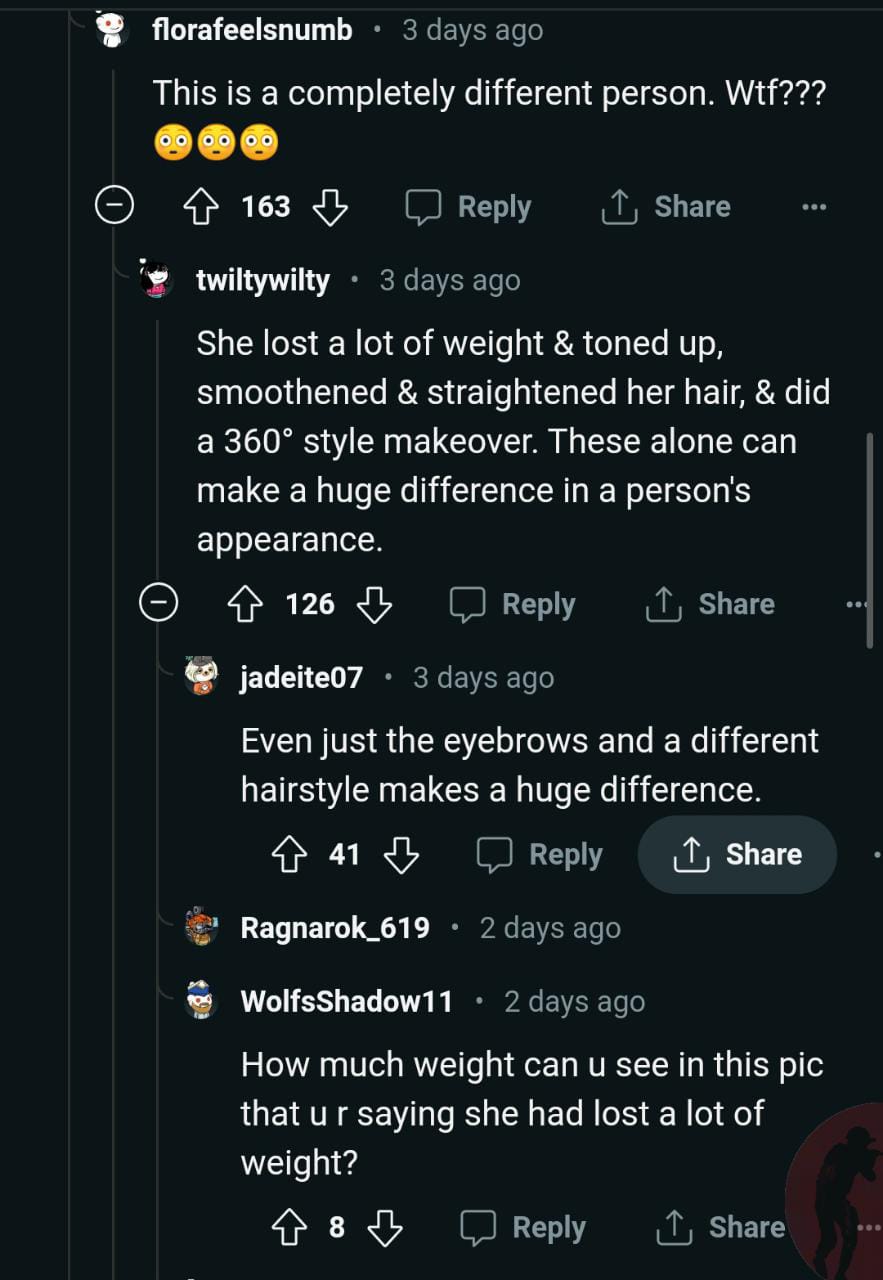Collapse twiltywilty's reply thread
The image size is (883, 1280).
coord(157,604)
